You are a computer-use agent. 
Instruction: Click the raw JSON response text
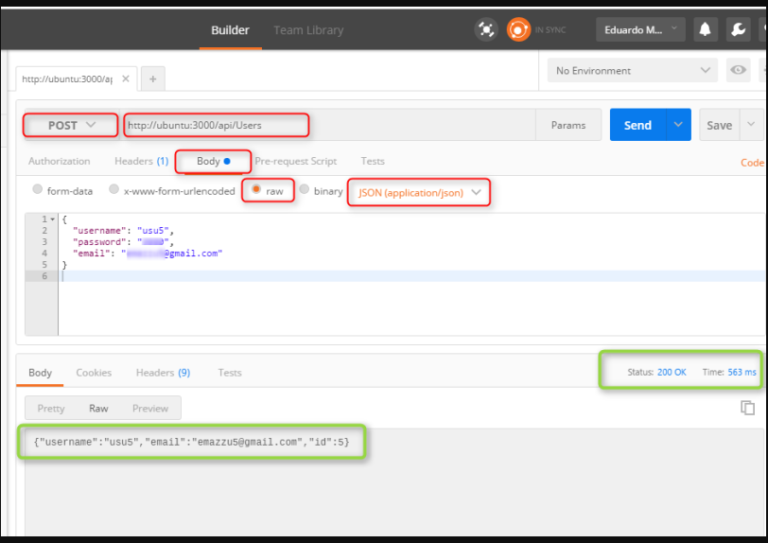[192, 442]
